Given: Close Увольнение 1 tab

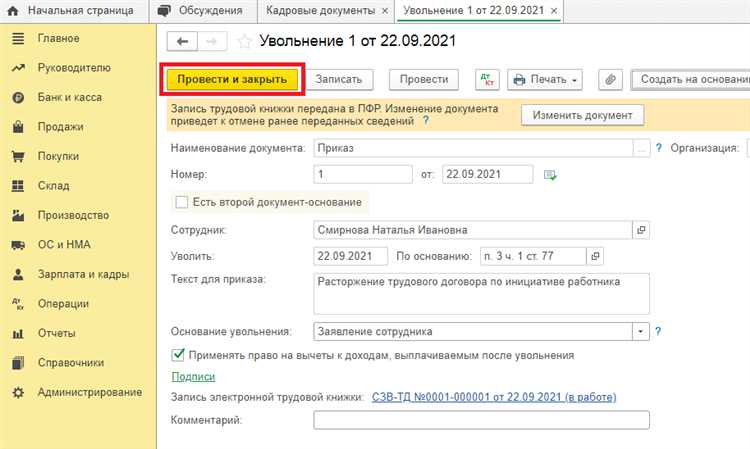Looking at the screenshot, I should (554, 11).
